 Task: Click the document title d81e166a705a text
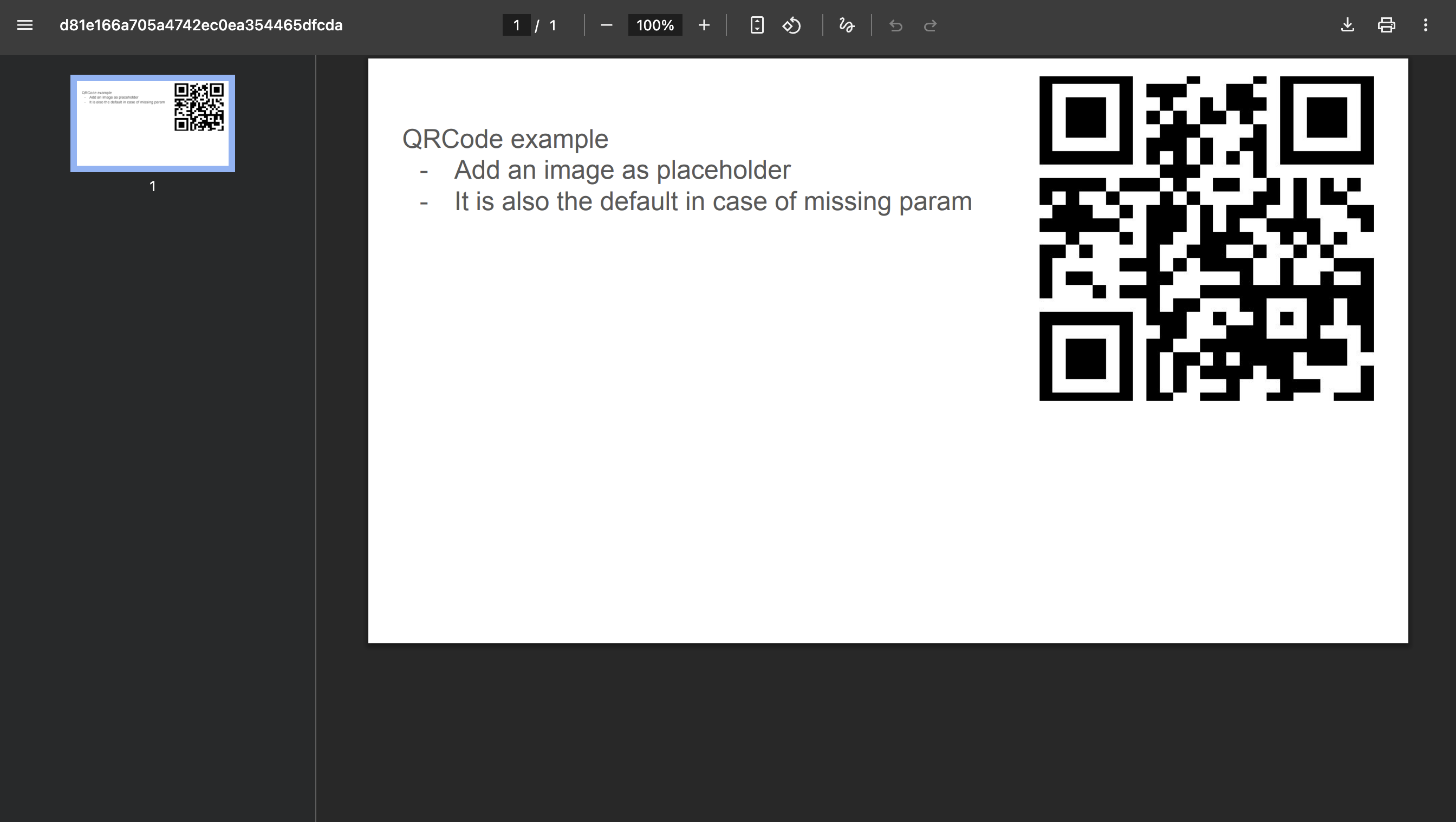[200, 25]
